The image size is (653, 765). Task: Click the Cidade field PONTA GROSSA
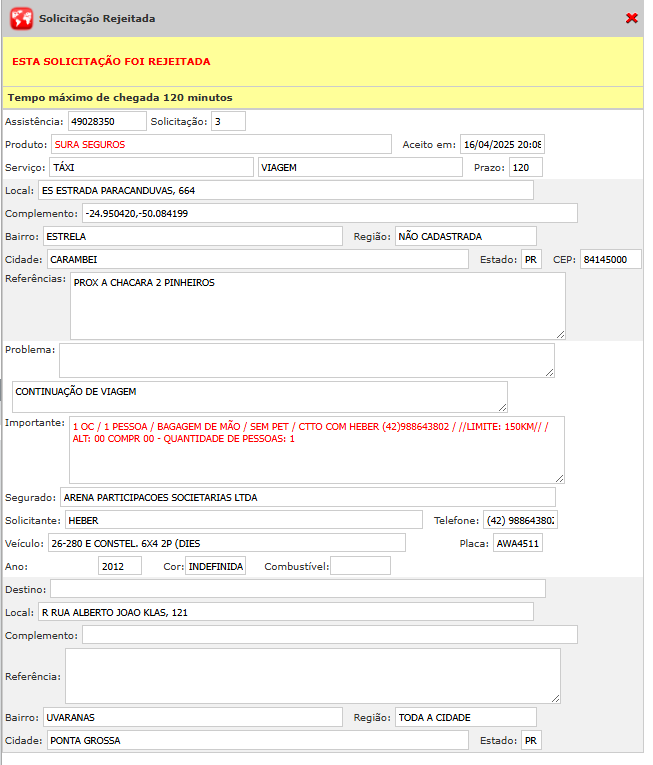pyautogui.click(x=258, y=740)
